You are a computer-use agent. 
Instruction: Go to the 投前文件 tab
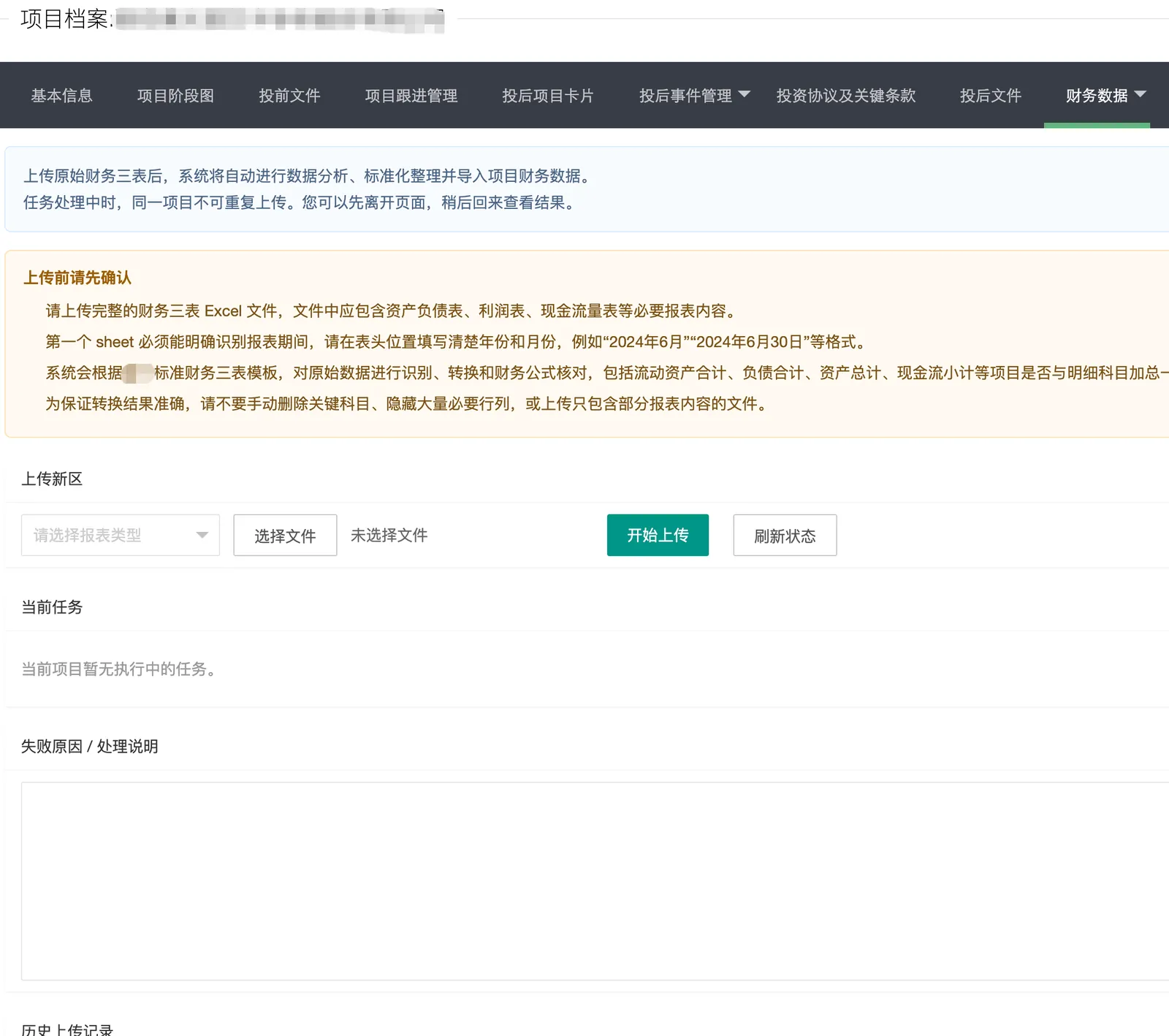(289, 96)
